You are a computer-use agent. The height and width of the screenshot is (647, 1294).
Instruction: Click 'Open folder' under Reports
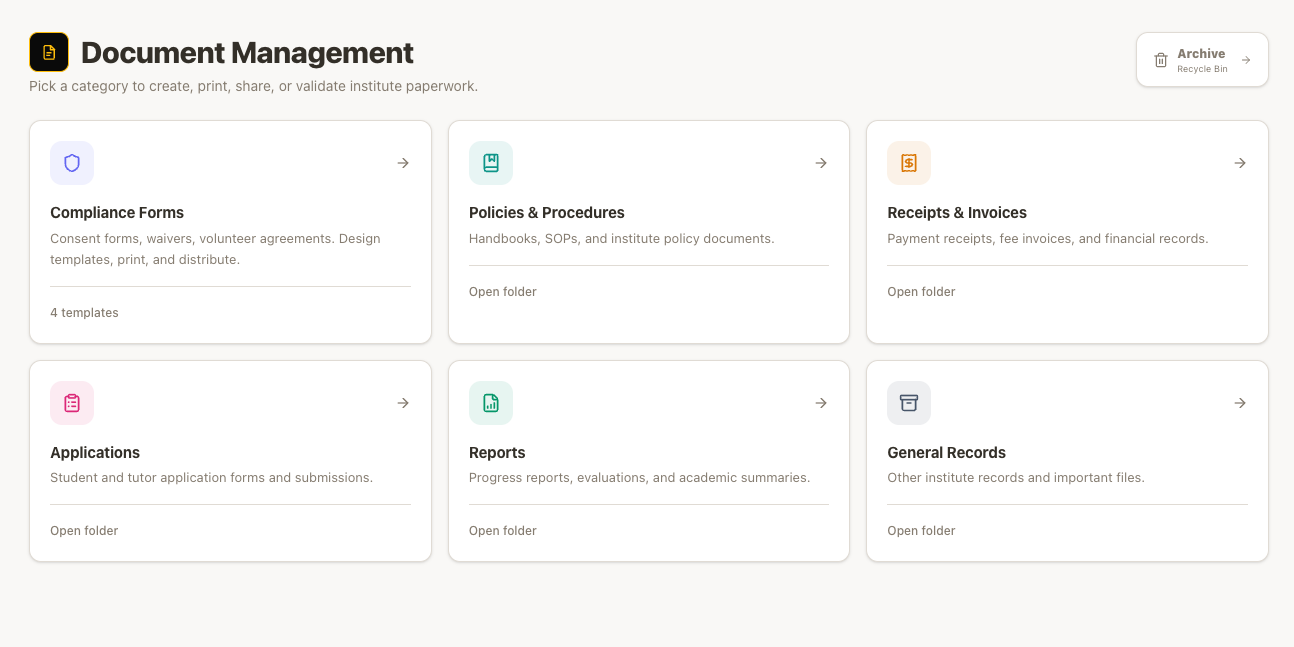503,531
